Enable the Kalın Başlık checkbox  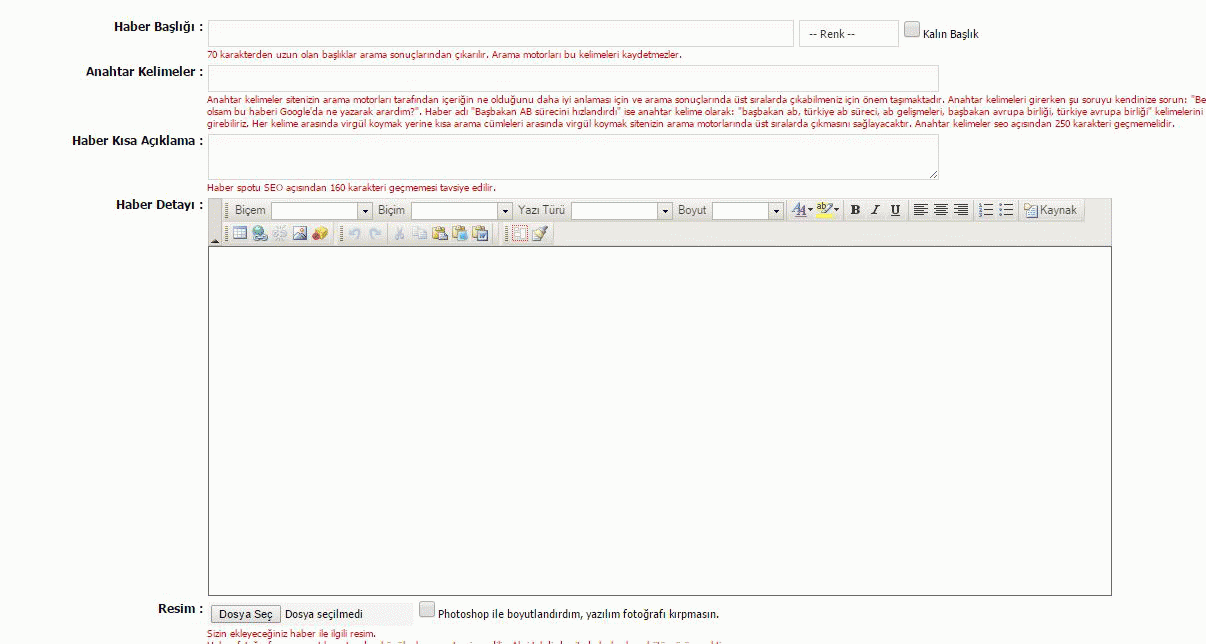coord(911,30)
